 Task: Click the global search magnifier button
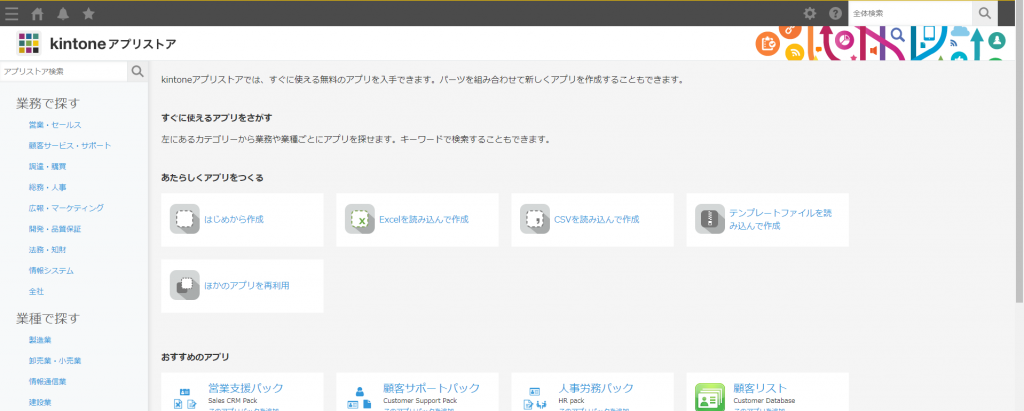pyautogui.click(x=985, y=13)
